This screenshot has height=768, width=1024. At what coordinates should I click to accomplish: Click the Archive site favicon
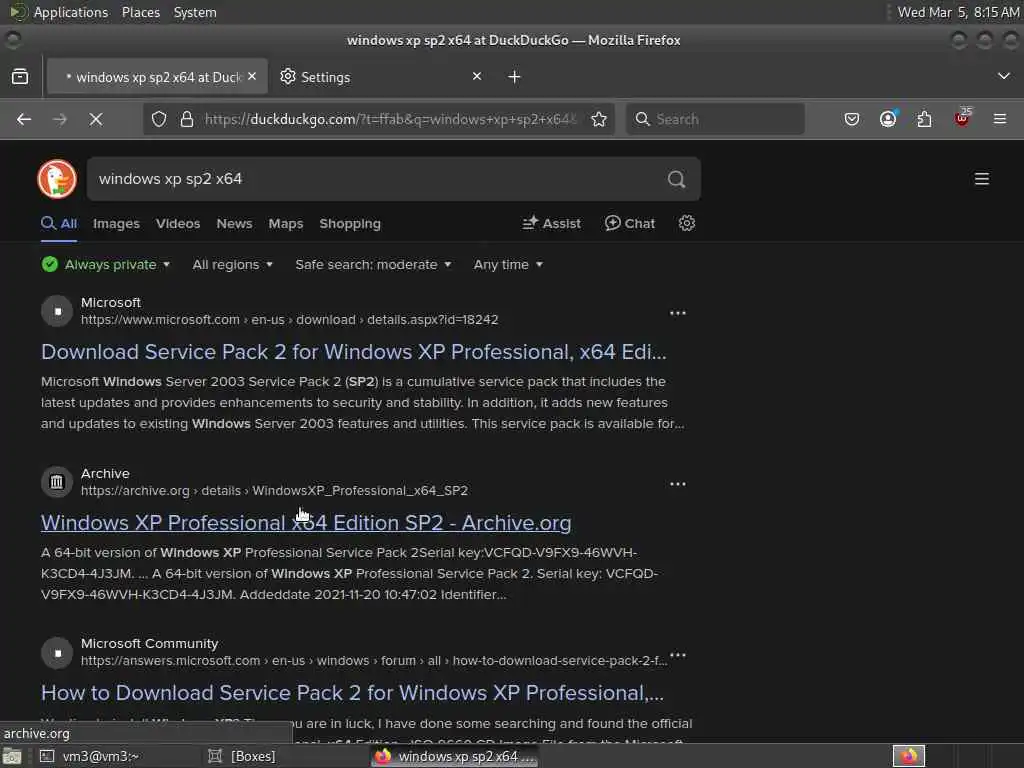tap(57, 482)
